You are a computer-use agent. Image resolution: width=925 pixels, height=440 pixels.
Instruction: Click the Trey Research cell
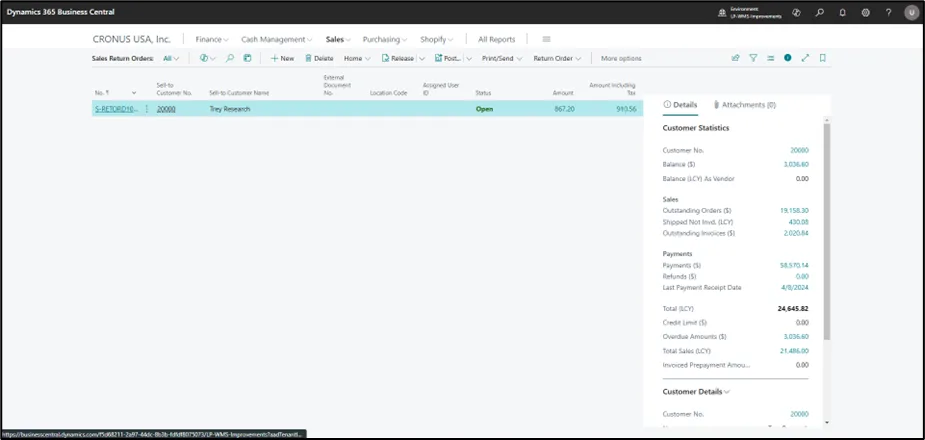(x=230, y=109)
